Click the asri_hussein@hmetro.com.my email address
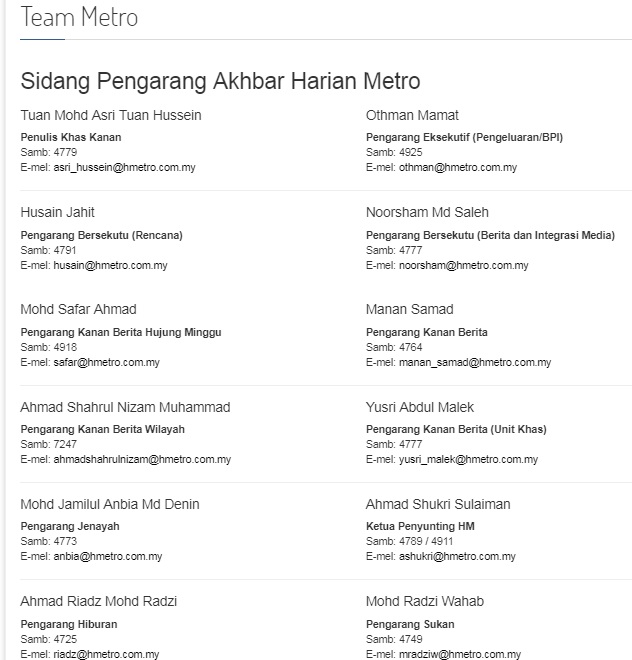This screenshot has width=632, height=660. pos(124,168)
